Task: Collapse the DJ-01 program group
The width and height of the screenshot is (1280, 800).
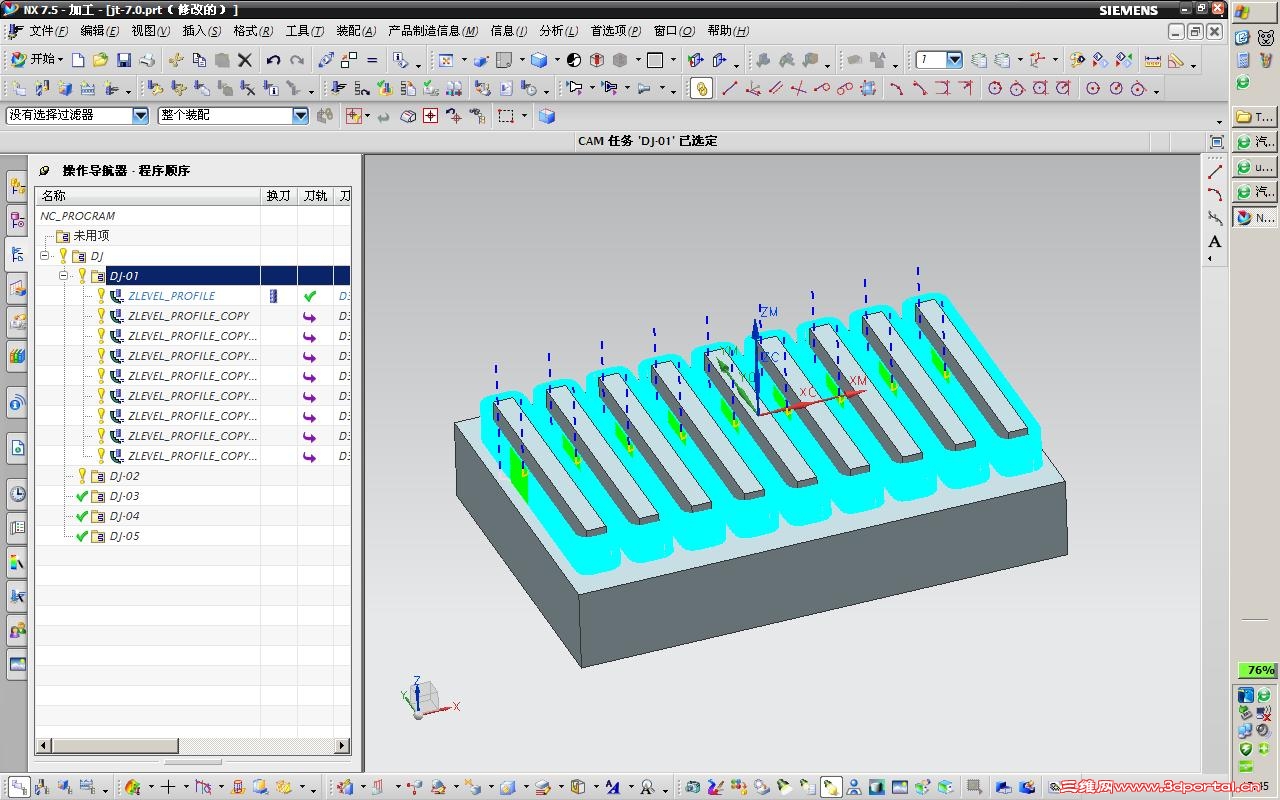Action: pyautogui.click(x=63, y=276)
